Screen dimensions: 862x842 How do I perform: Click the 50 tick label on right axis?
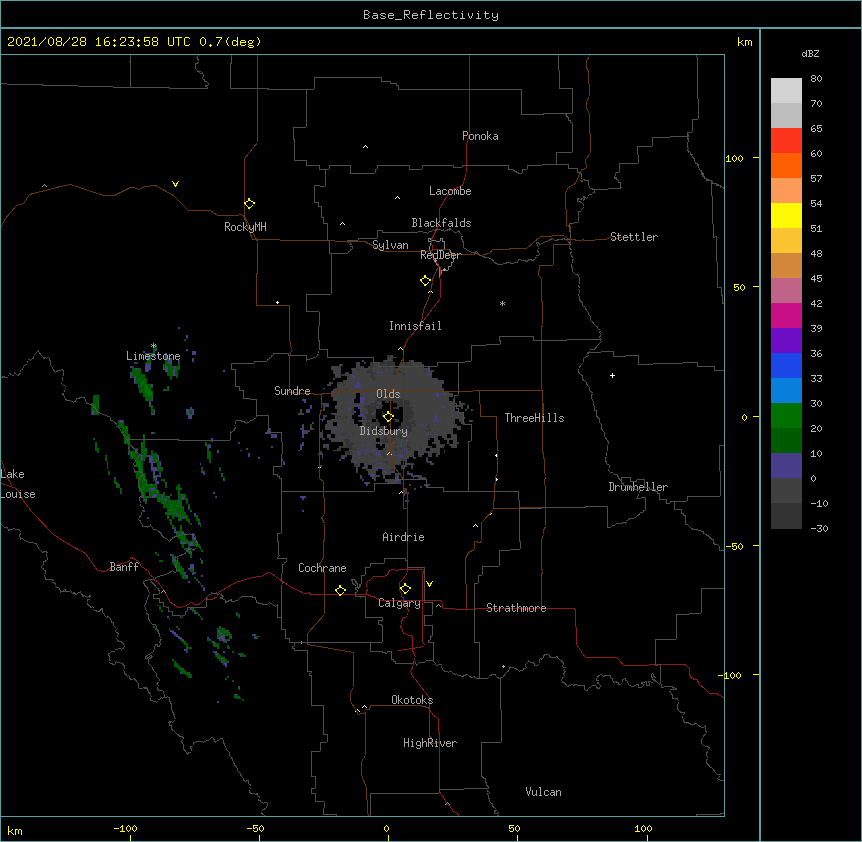[739, 287]
